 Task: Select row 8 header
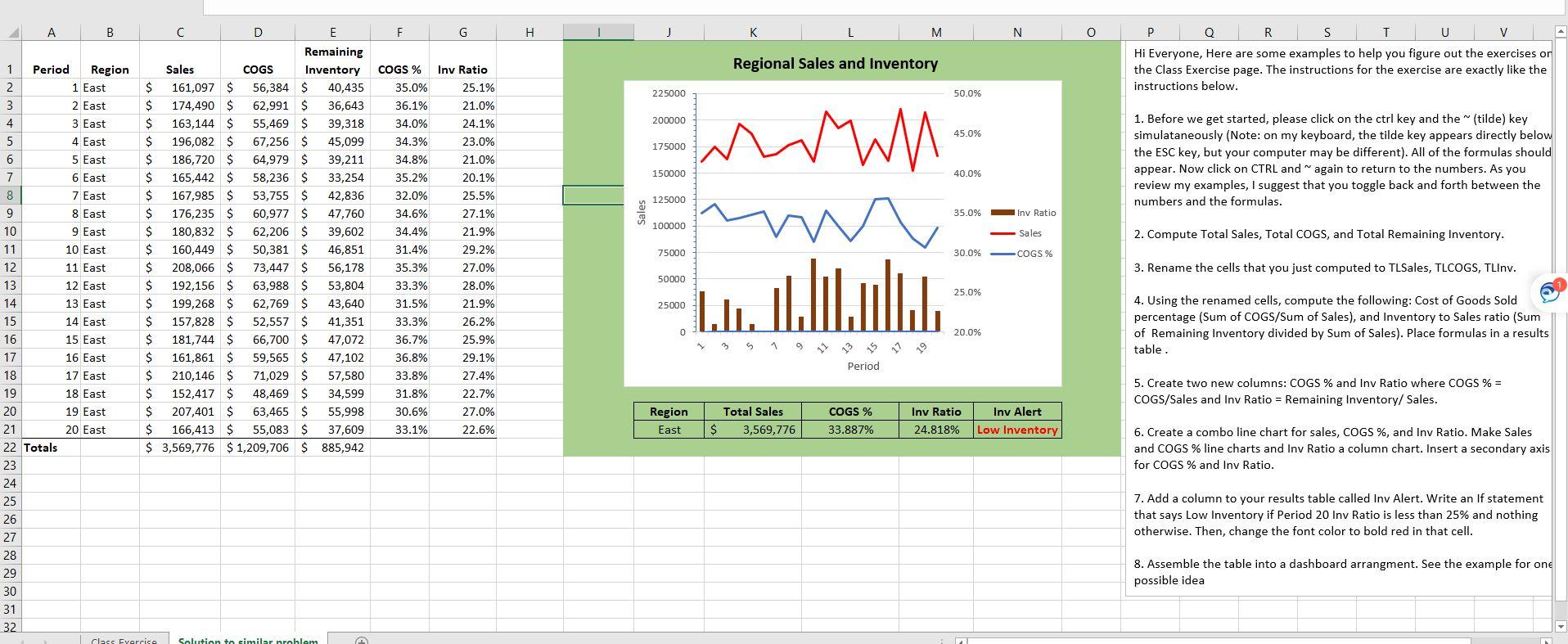click(x=11, y=196)
